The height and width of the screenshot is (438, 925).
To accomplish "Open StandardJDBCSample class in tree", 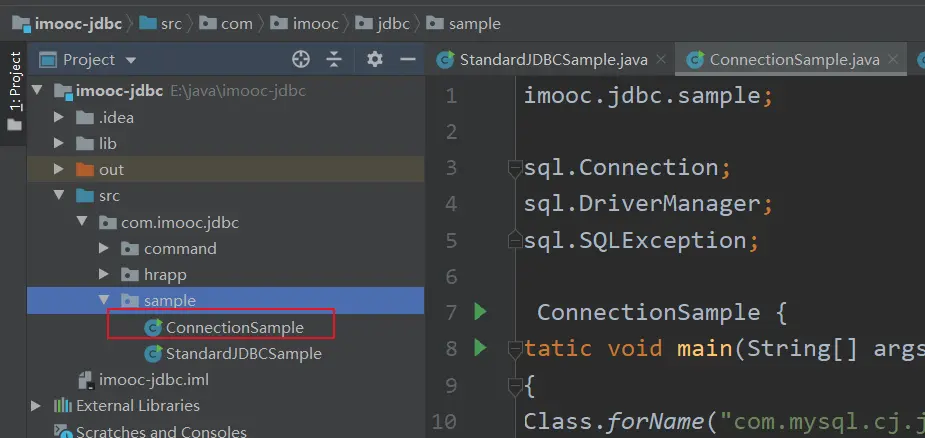I will [244, 354].
